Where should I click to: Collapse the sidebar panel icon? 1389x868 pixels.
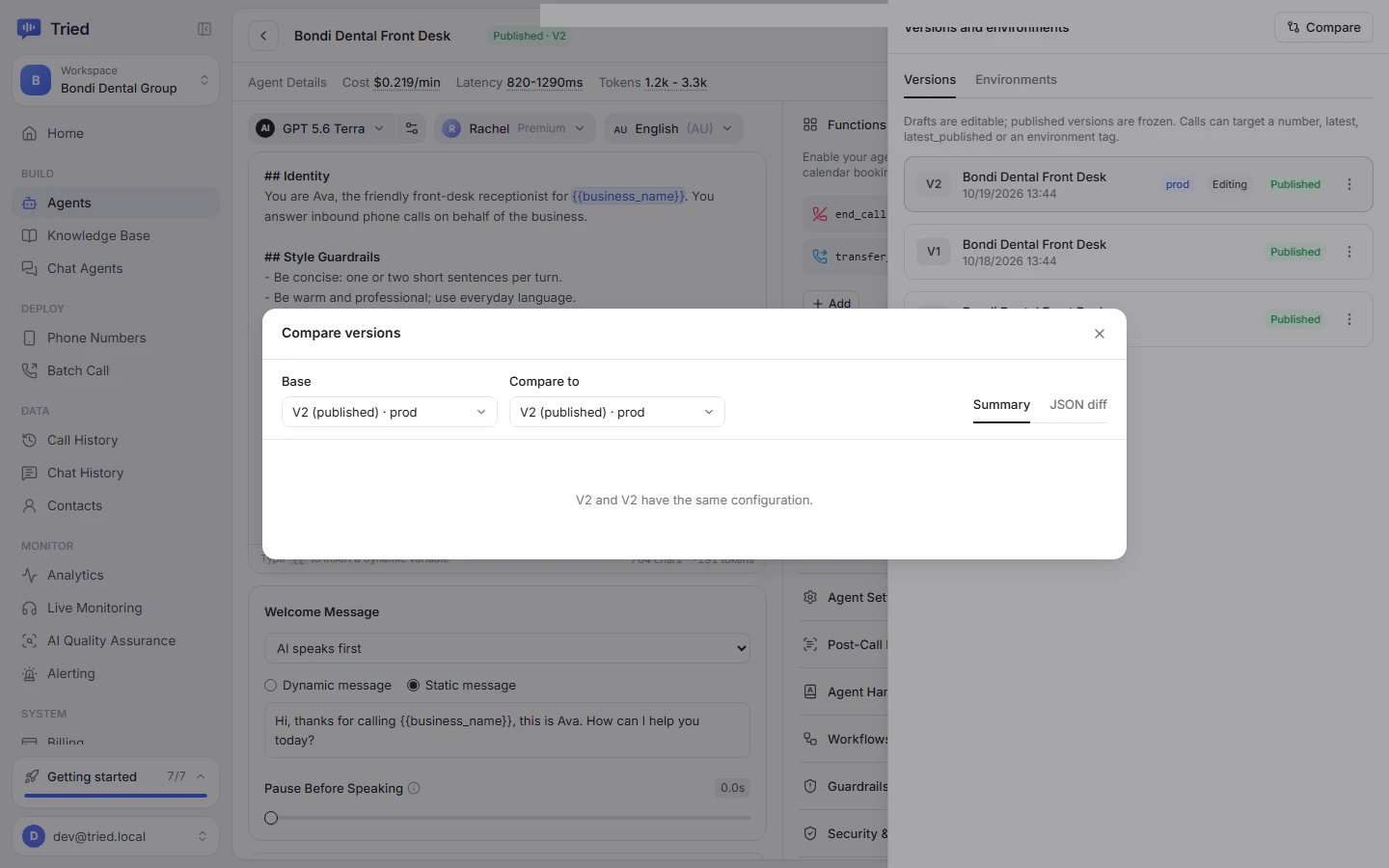tap(204, 29)
